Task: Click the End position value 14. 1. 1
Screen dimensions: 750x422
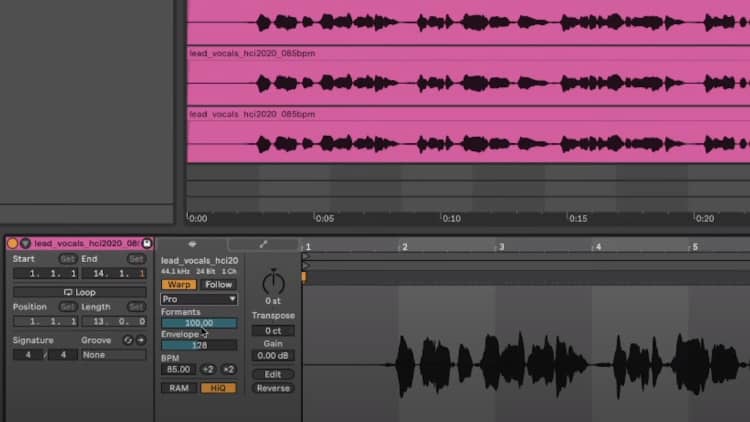Action: 114,274
